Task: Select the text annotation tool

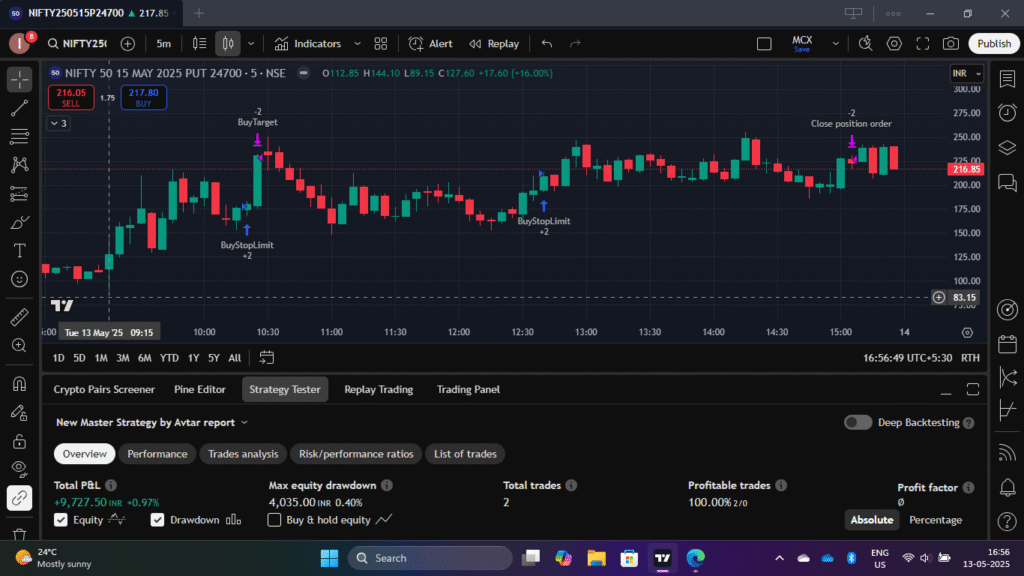Action: click(20, 251)
